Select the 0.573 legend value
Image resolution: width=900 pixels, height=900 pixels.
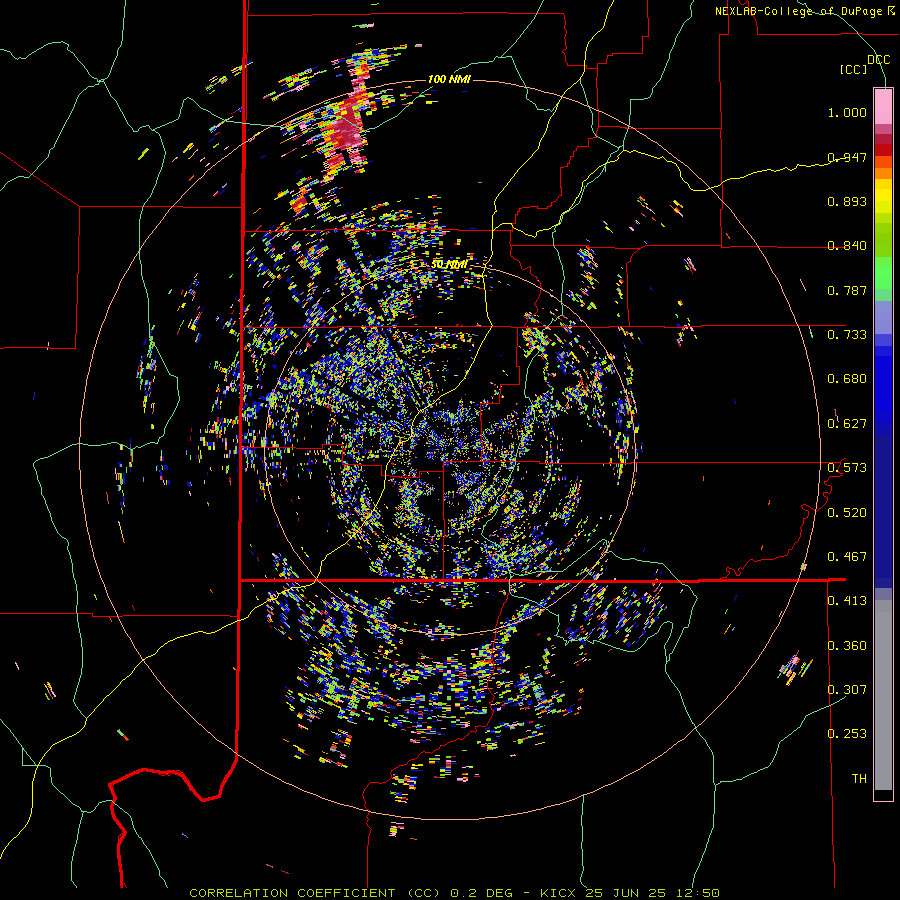(x=847, y=468)
